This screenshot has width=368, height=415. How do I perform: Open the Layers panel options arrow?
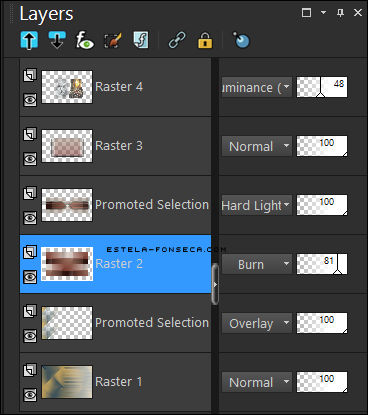(323, 13)
